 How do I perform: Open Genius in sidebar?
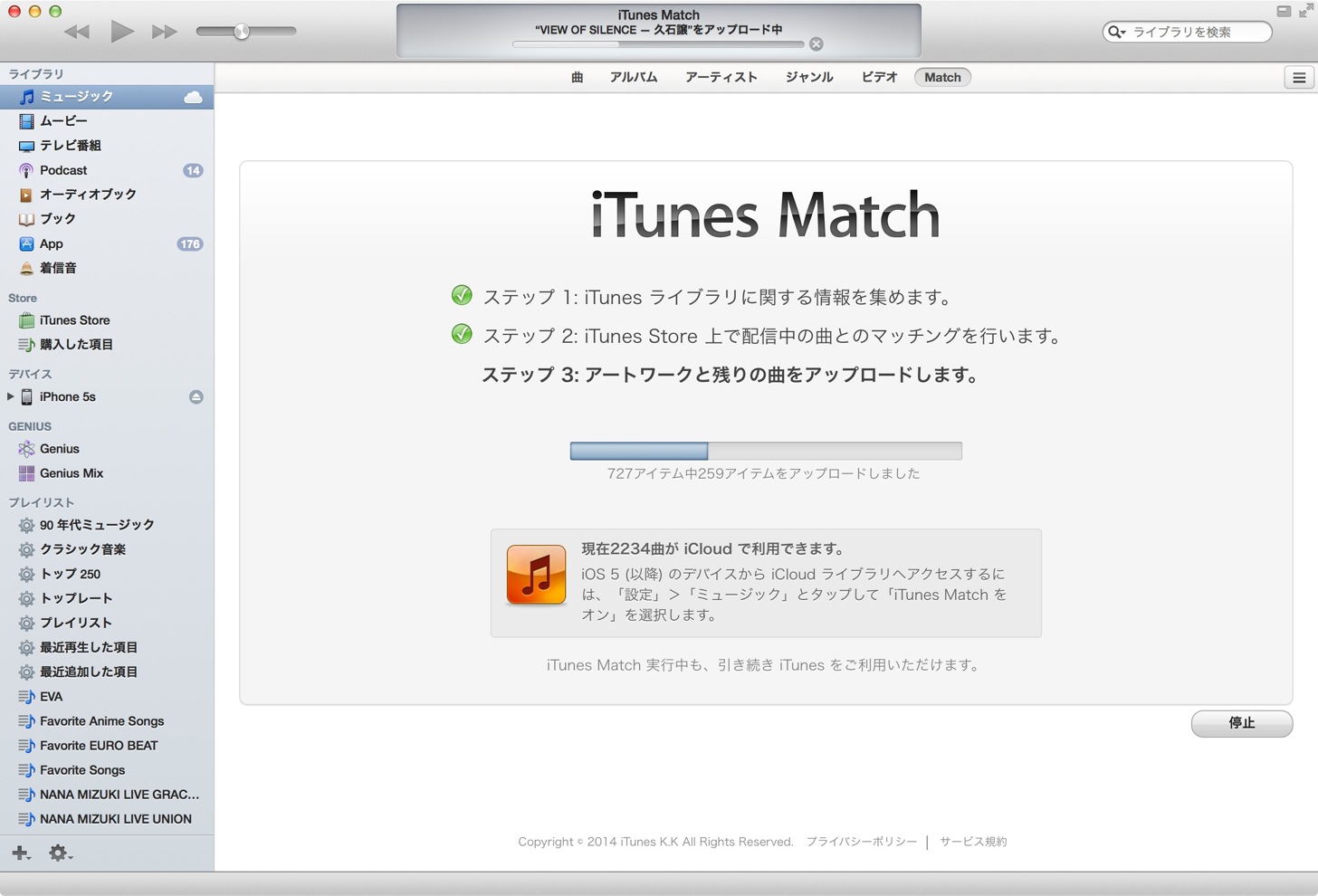coord(107,449)
